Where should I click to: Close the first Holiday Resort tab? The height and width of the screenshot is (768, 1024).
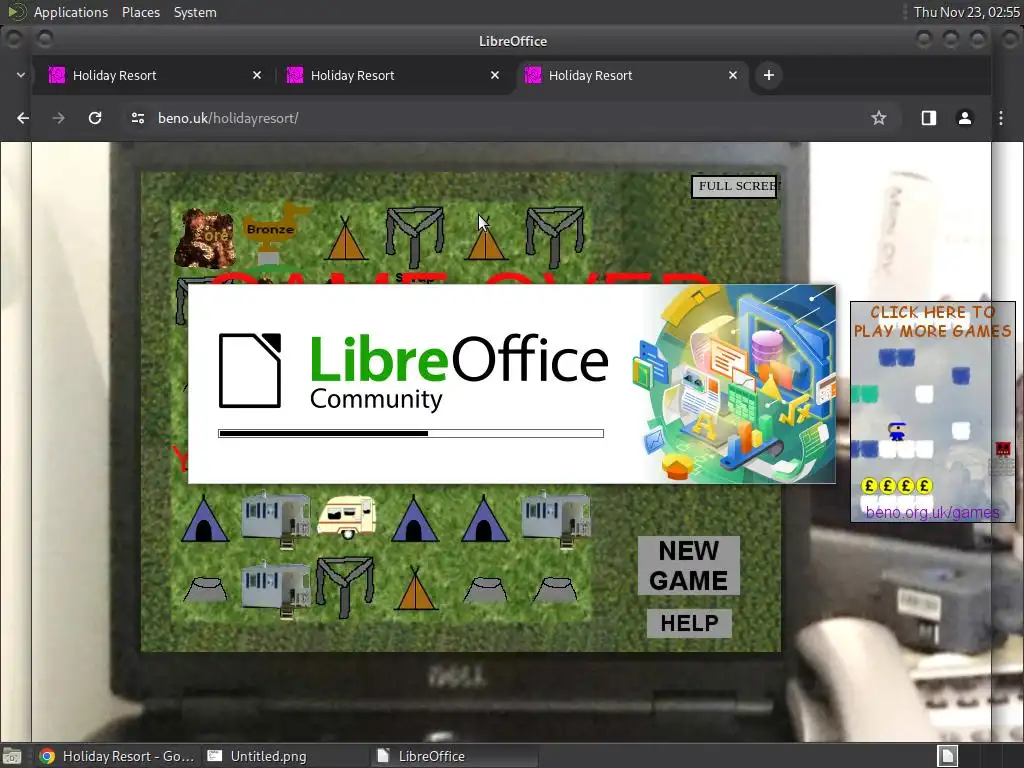coord(257,75)
